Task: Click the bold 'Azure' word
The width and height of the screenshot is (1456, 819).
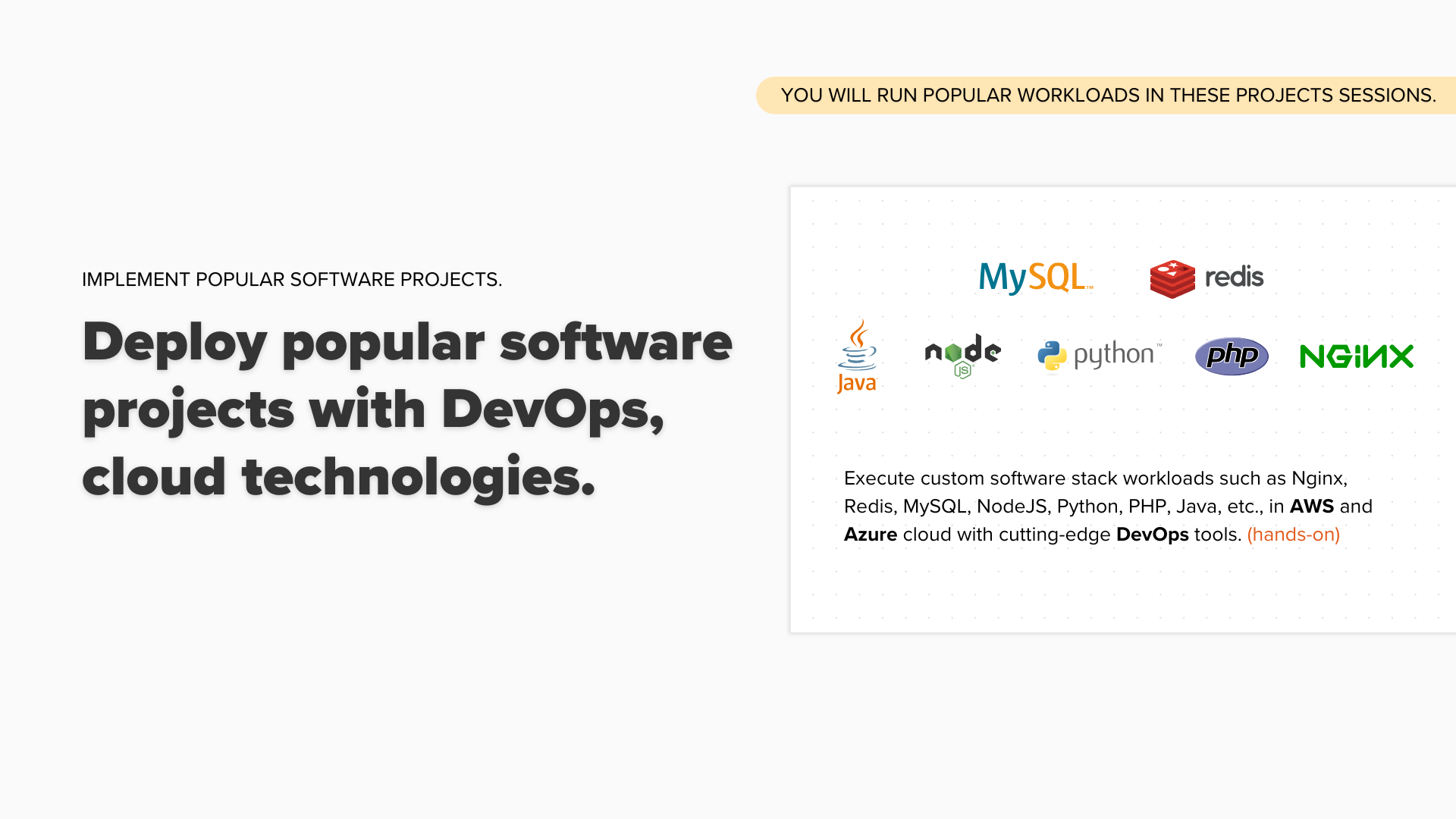Action: (x=871, y=535)
